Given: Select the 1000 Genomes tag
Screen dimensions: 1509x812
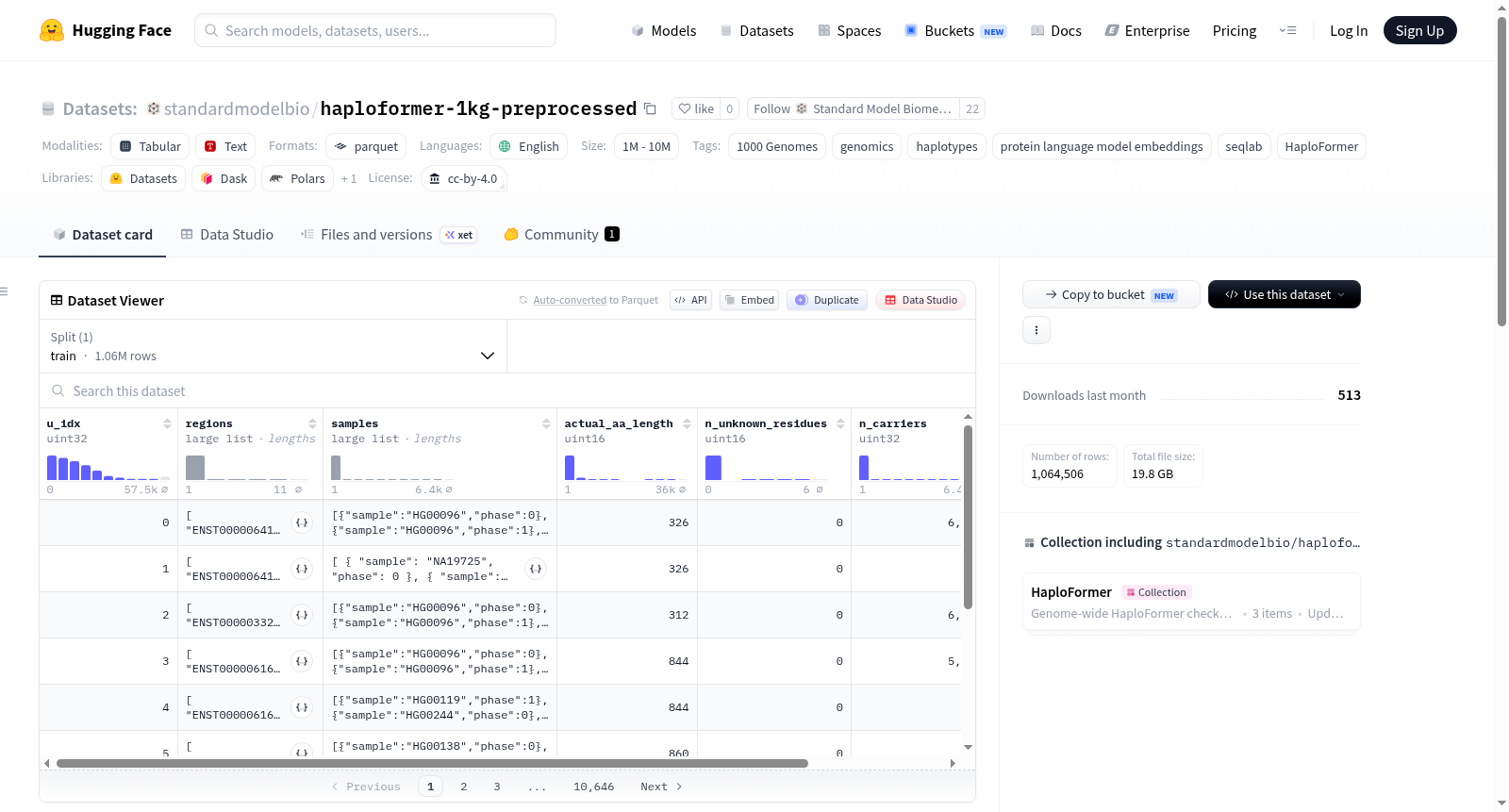Looking at the screenshot, I should (x=777, y=146).
